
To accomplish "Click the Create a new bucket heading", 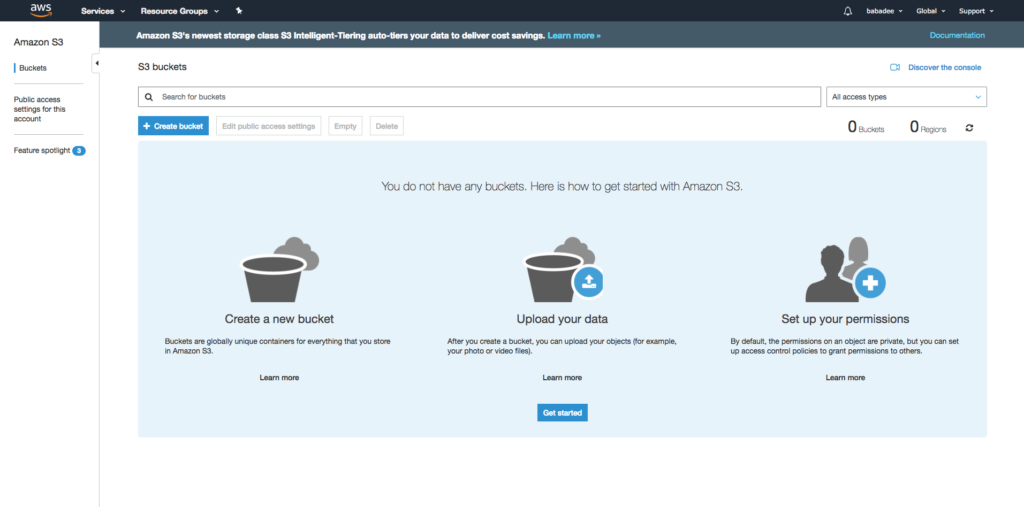I will 280,319.
